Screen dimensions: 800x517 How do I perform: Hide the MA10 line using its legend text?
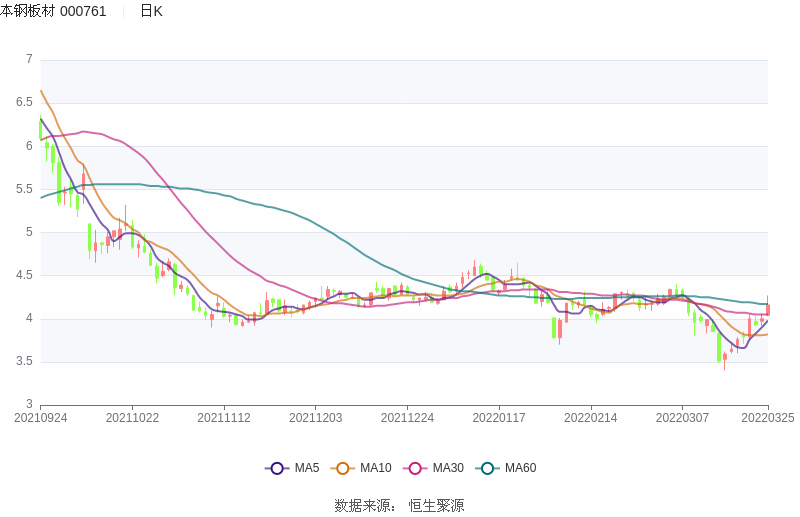[376, 468]
